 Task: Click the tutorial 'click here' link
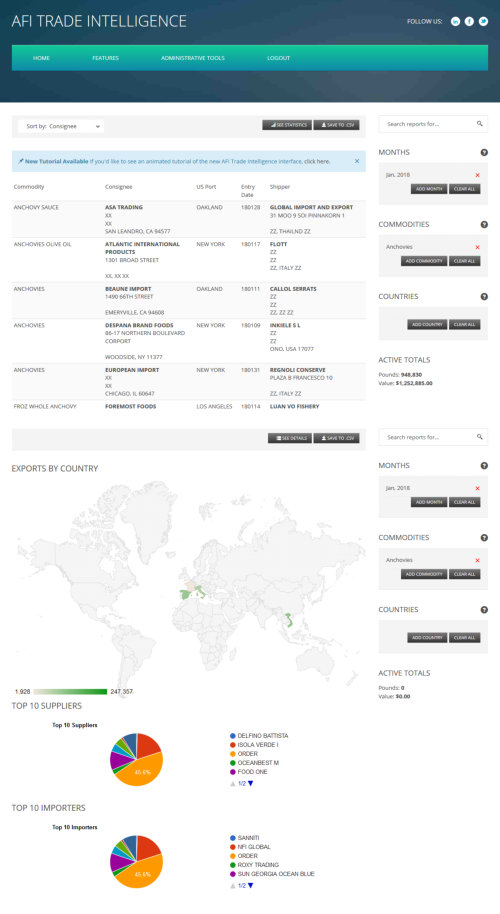pos(316,161)
